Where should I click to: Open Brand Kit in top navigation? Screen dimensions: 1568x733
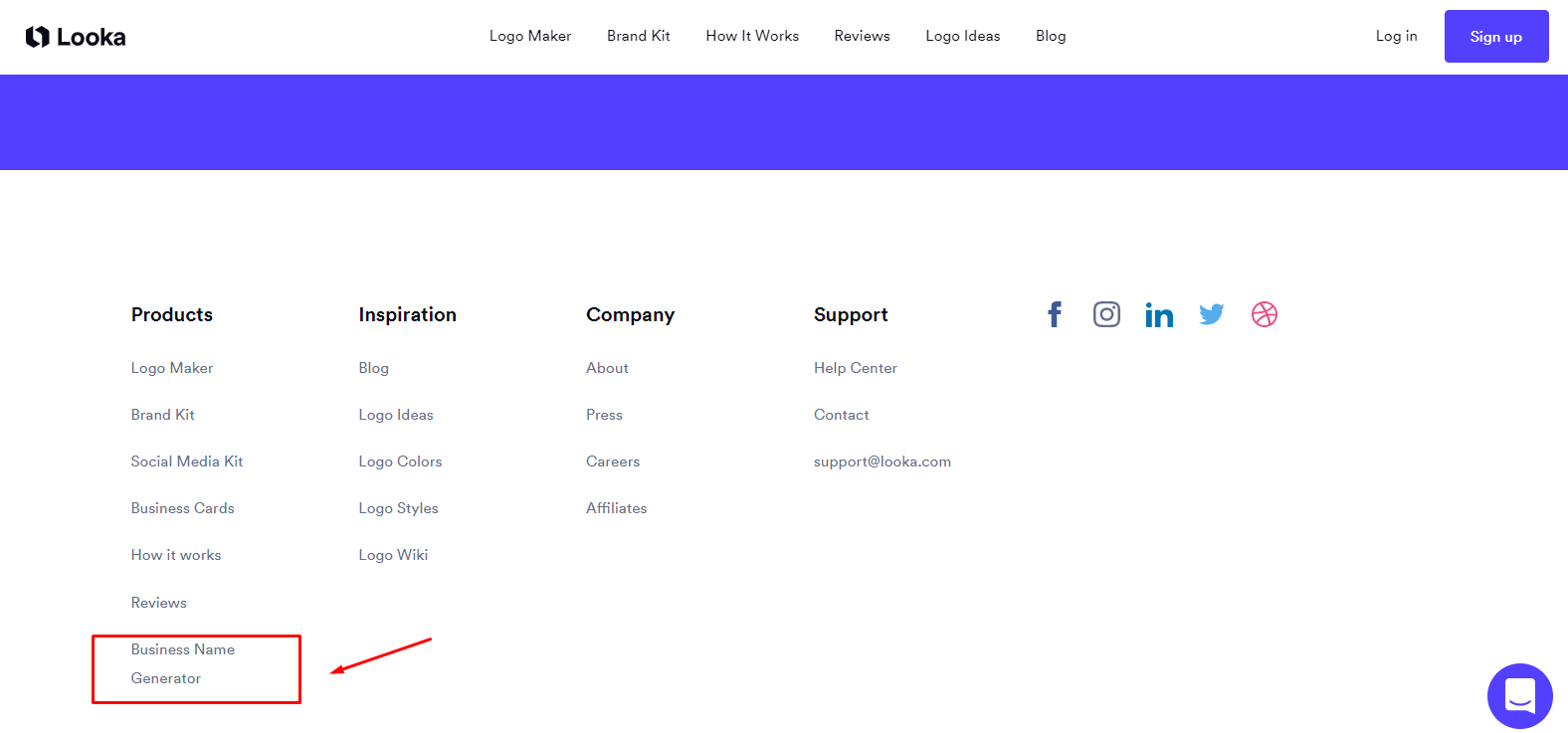coord(639,36)
